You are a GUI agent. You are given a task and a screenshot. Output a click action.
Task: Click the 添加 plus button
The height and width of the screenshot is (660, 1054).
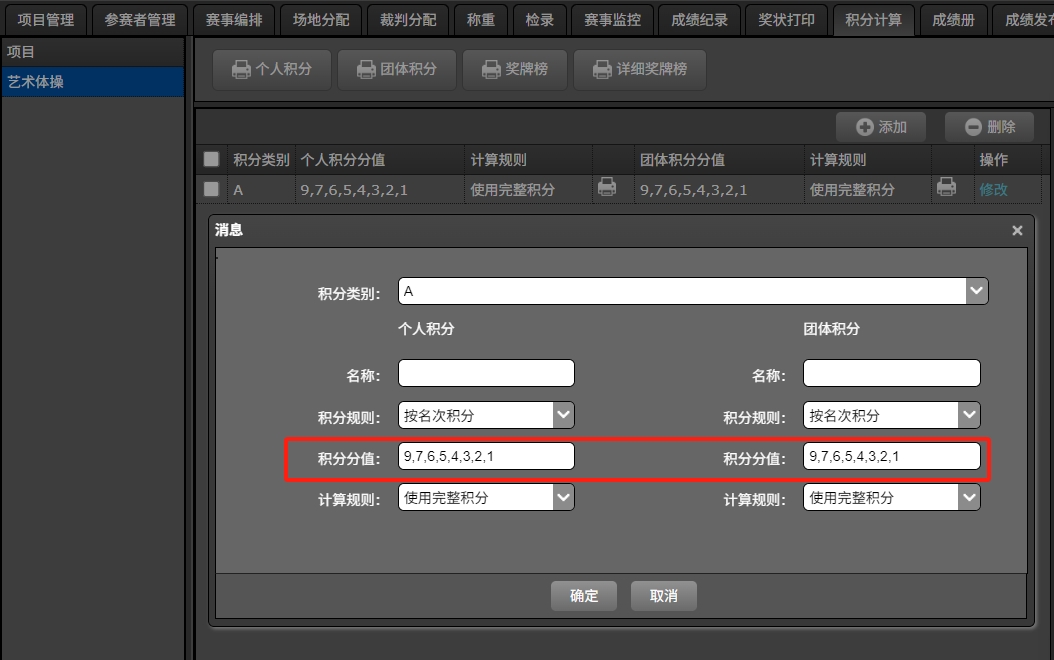coord(881,127)
